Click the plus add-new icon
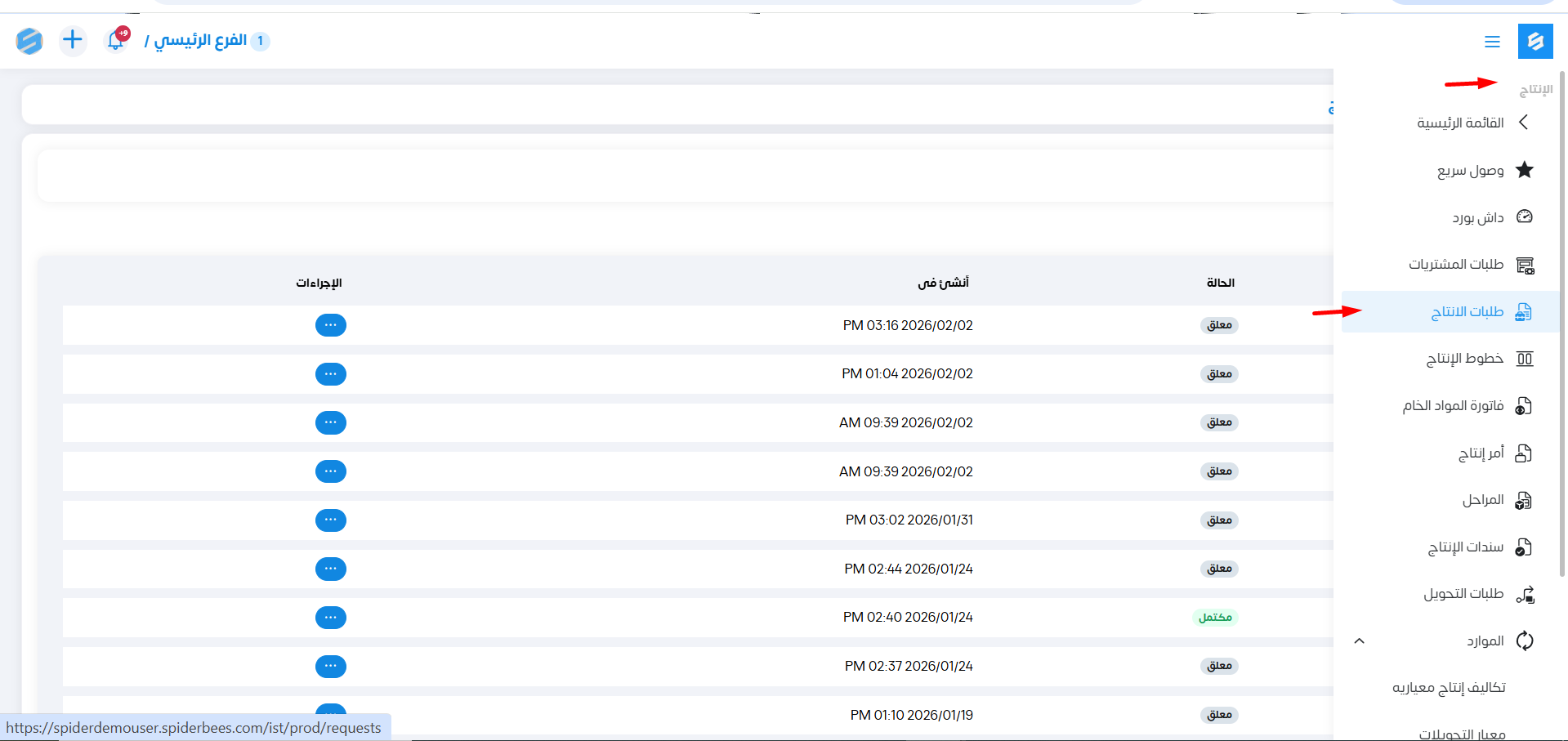The image size is (1568, 741). [73, 40]
